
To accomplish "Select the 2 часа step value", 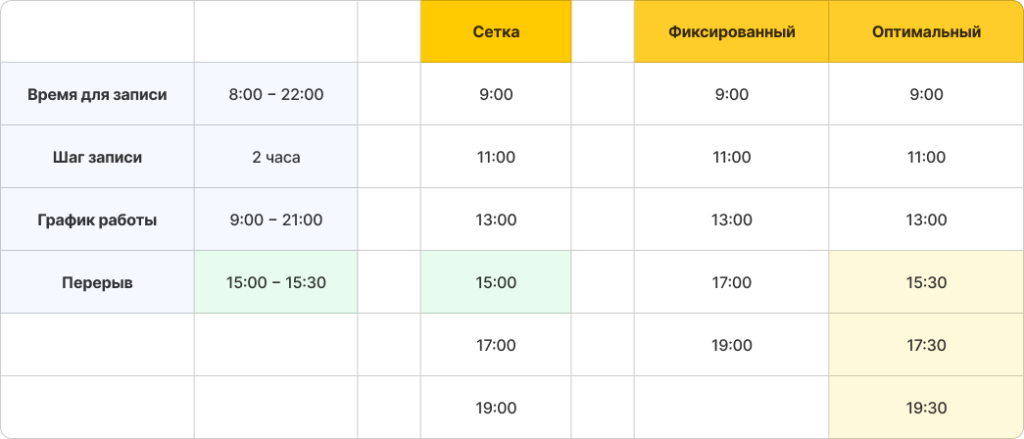I will tap(276, 157).
